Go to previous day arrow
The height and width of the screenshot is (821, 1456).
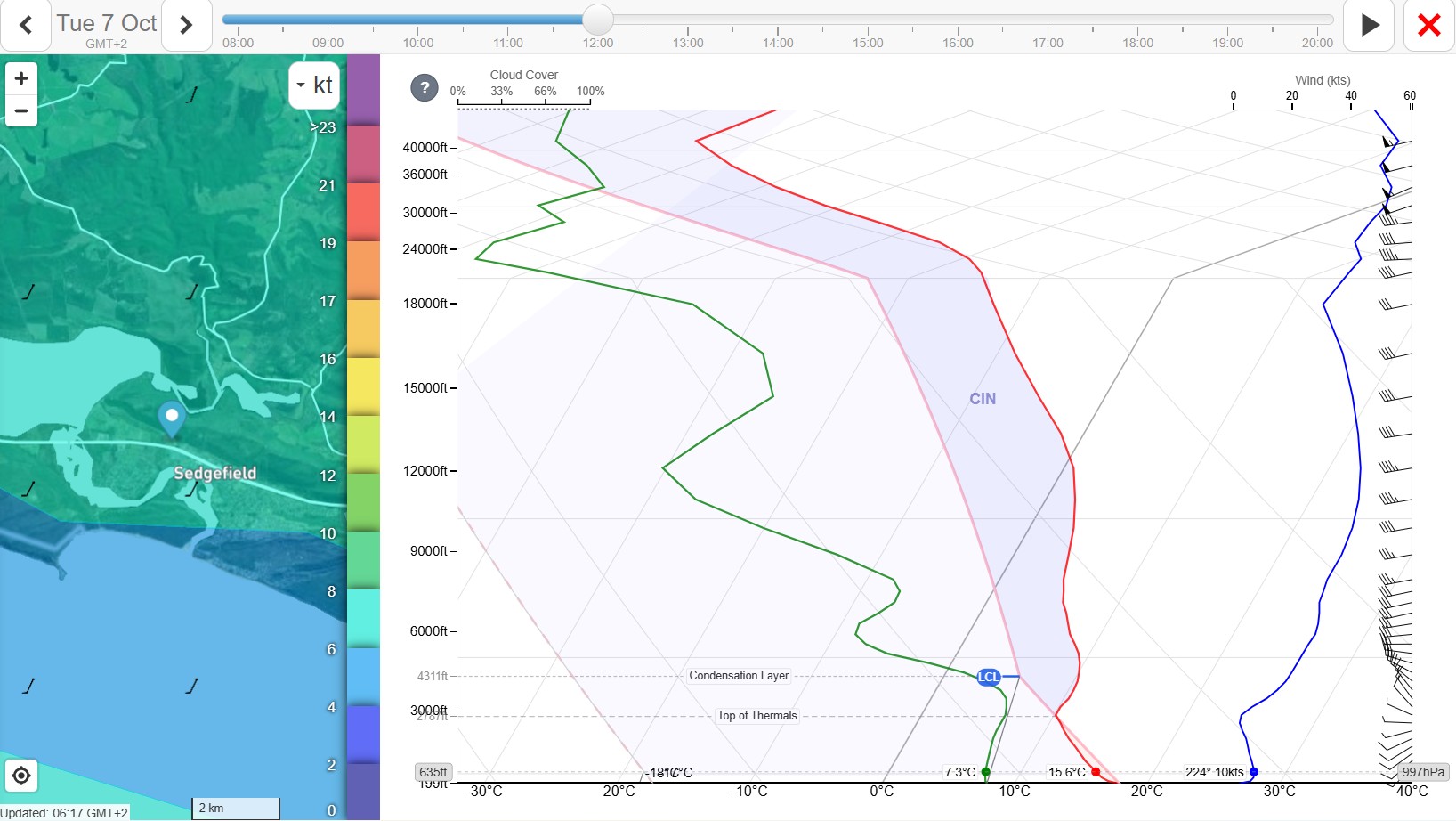click(x=26, y=25)
